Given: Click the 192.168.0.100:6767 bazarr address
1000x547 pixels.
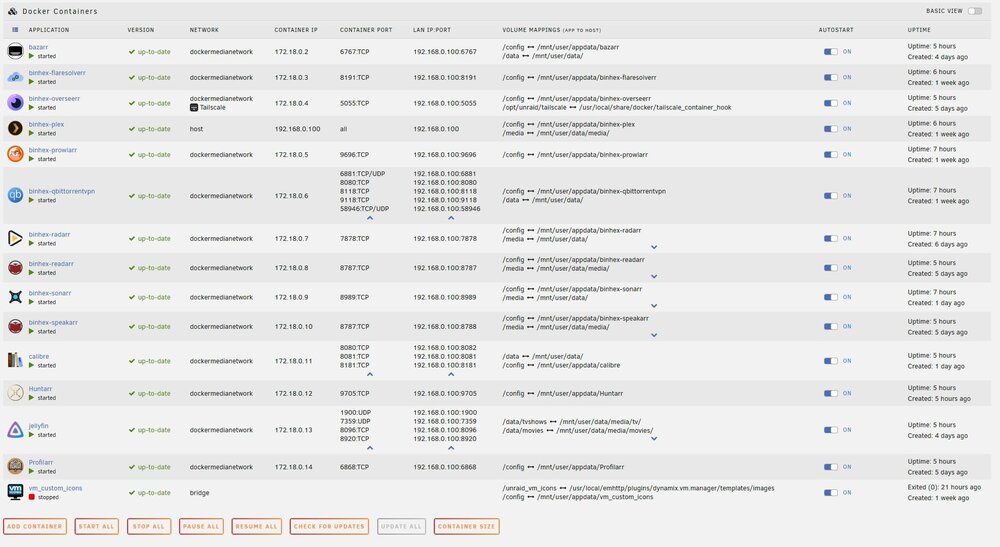Looking at the screenshot, I should click(445, 52).
